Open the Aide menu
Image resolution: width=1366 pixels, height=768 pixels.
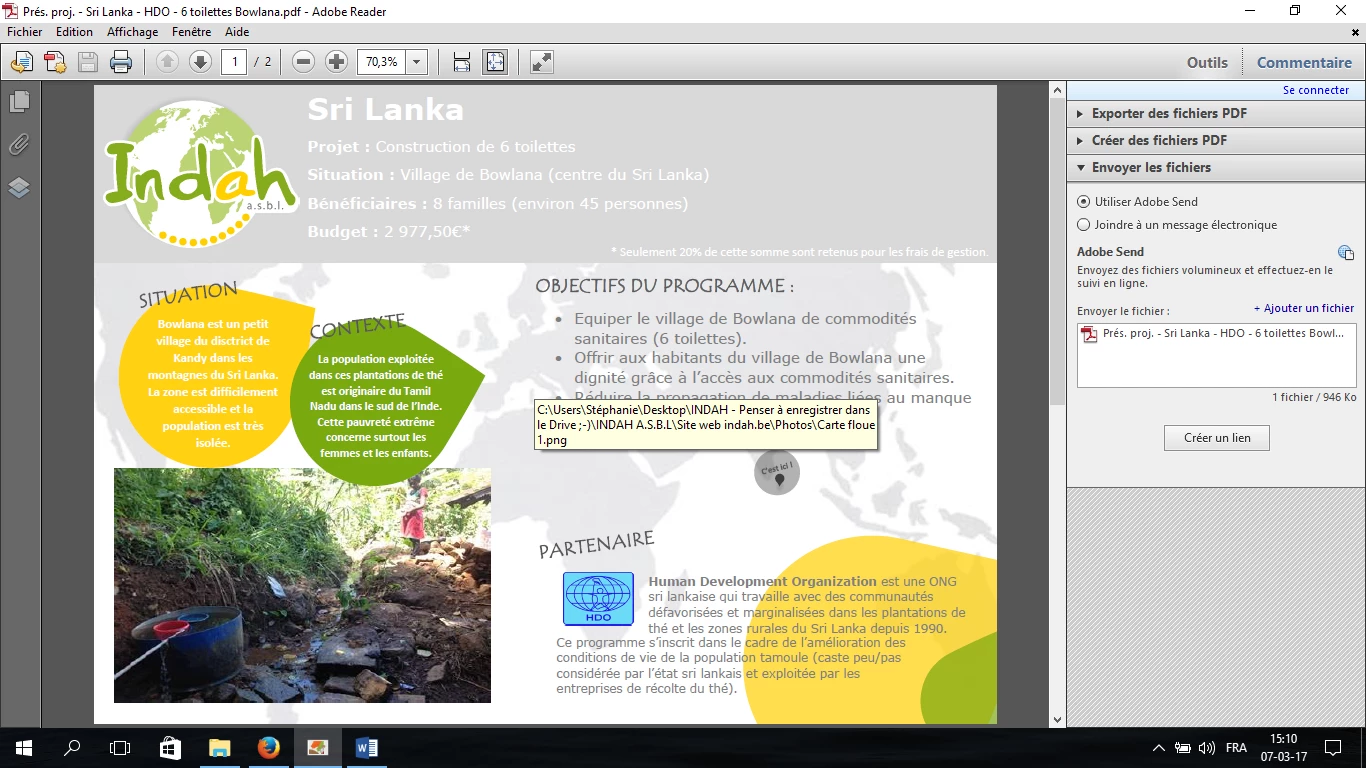pos(237,32)
